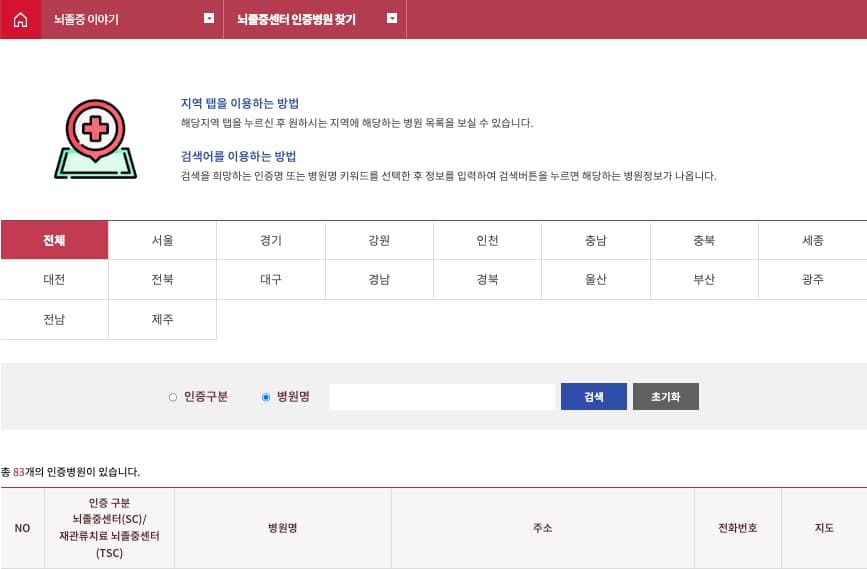Select the 경남 region tab

379,279
